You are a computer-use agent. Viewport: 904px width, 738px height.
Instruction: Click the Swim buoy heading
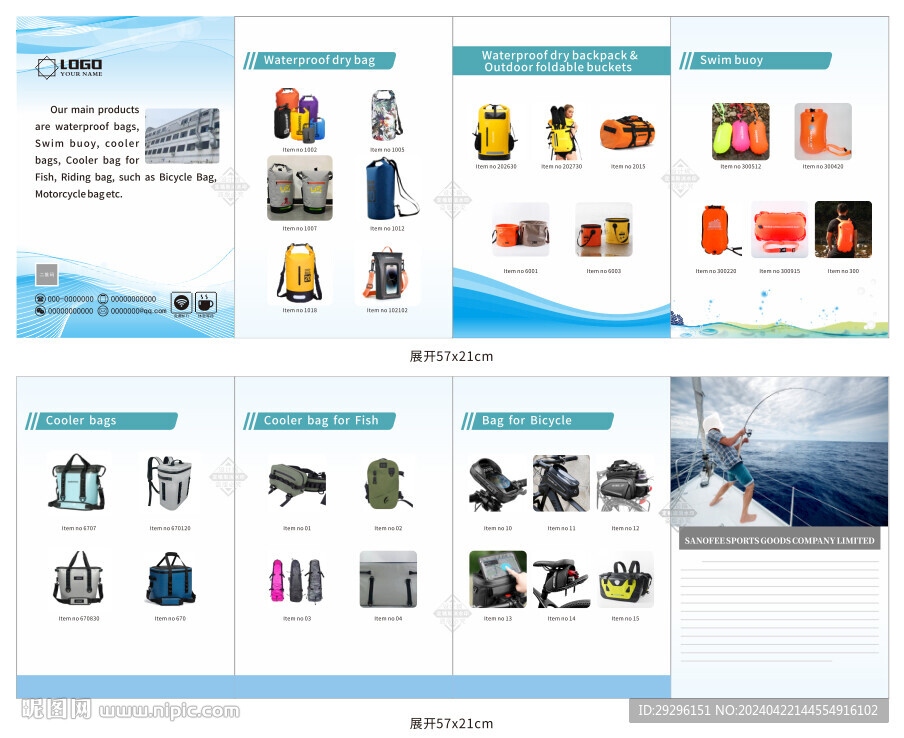coord(755,60)
